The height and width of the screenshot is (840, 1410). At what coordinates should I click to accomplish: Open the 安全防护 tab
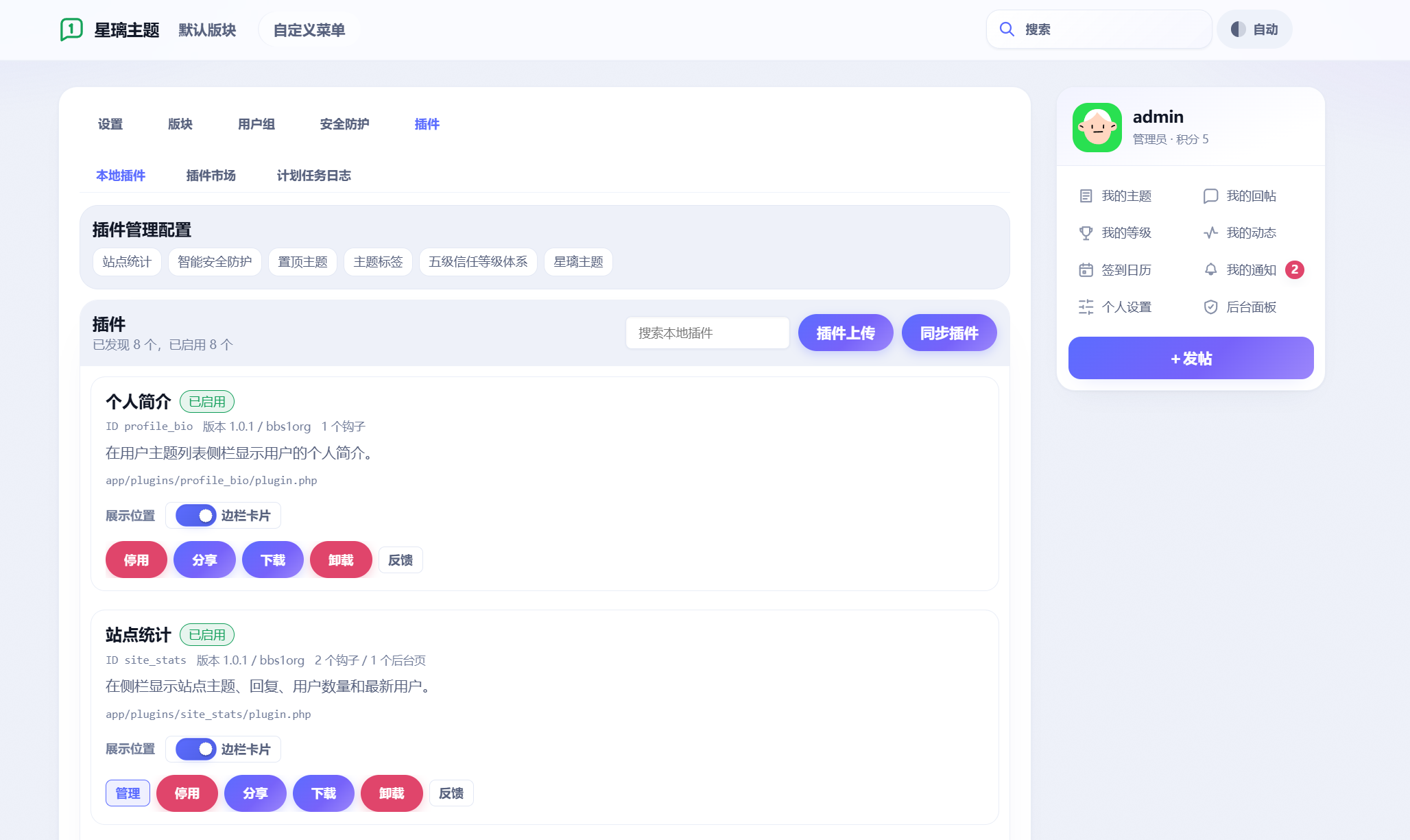(x=344, y=124)
